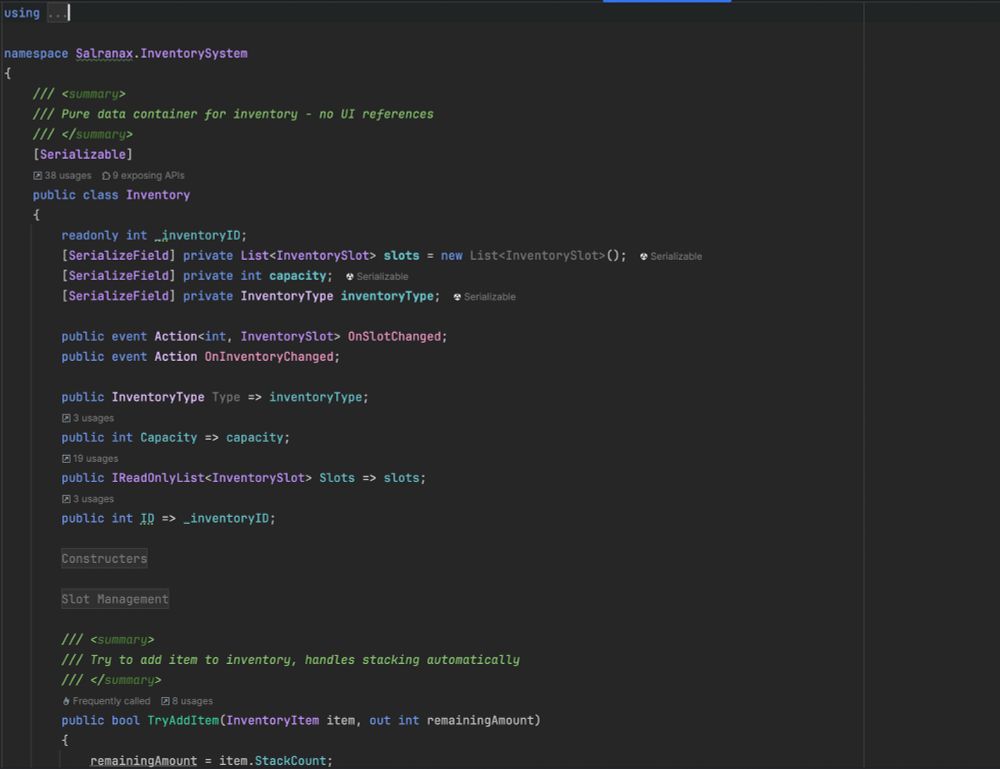Click IReadOnlyList in the Slots property line
The height and width of the screenshot is (769, 1000).
tap(158, 478)
